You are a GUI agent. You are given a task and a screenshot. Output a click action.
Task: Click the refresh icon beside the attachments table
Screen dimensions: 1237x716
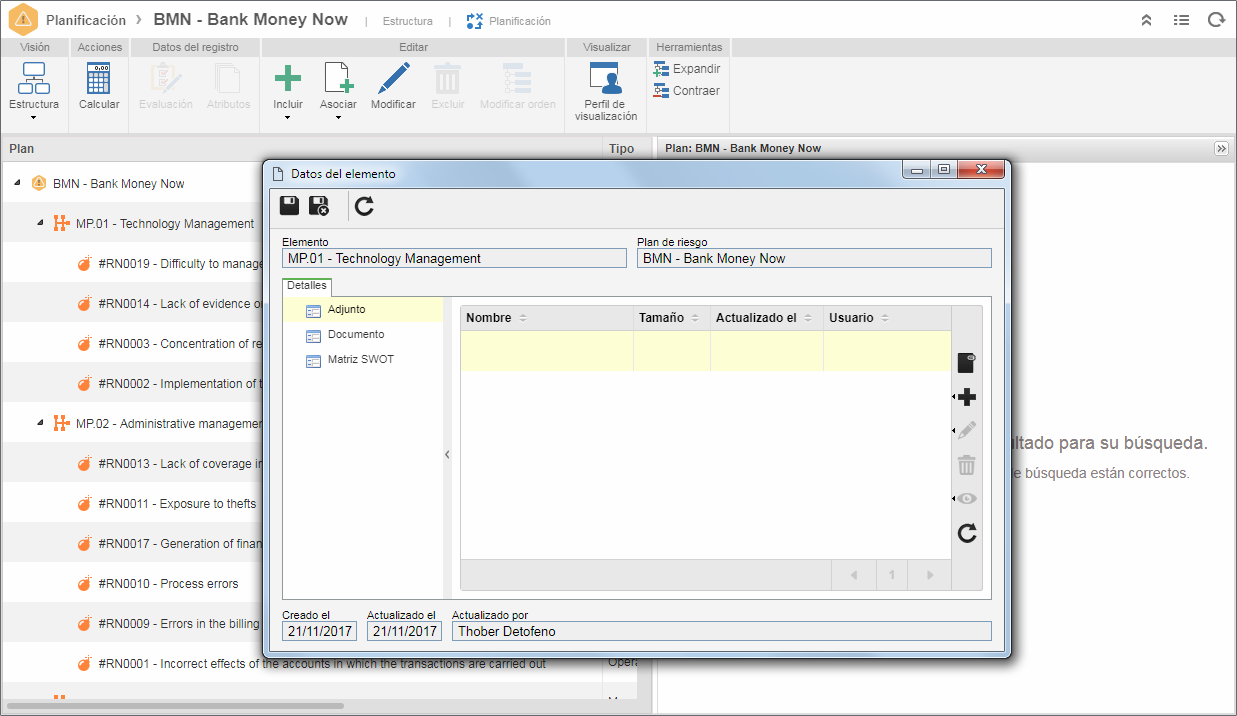[966, 533]
